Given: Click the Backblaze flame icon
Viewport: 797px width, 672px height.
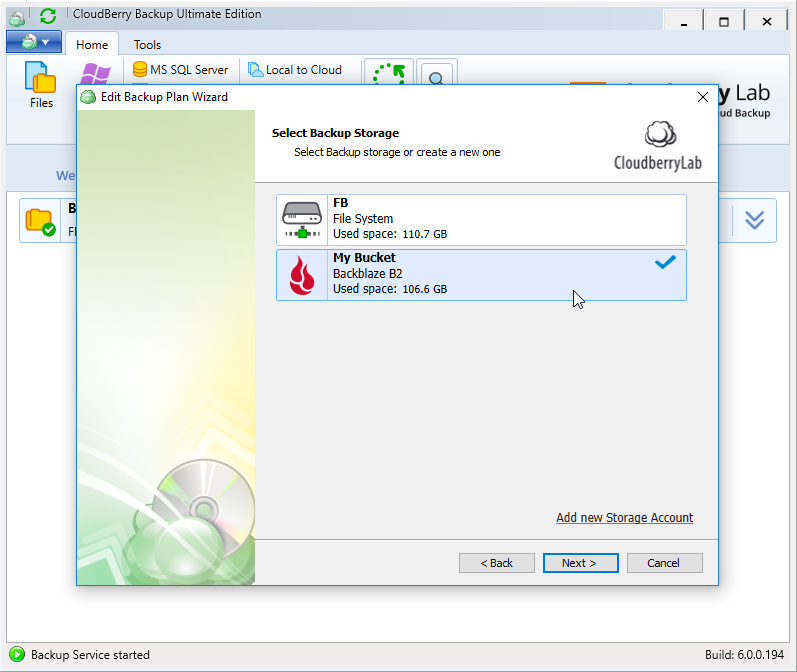Looking at the screenshot, I should point(302,275).
